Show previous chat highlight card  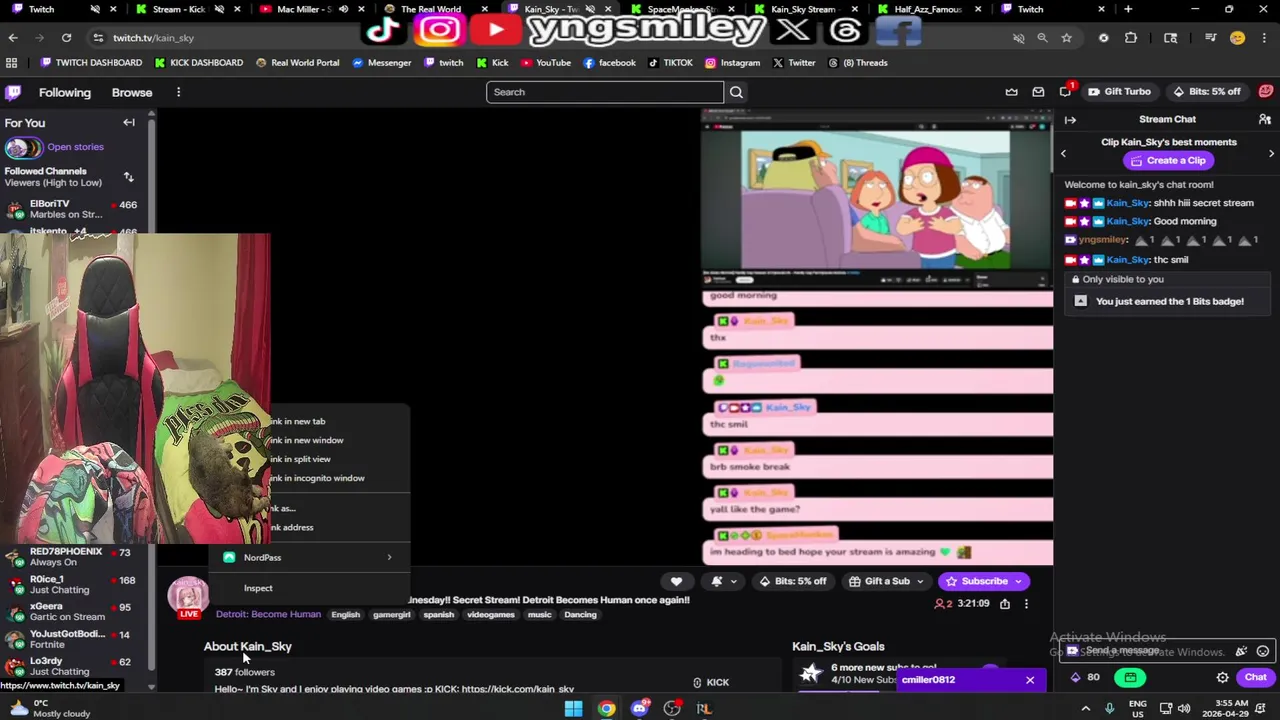pos(1063,154)
